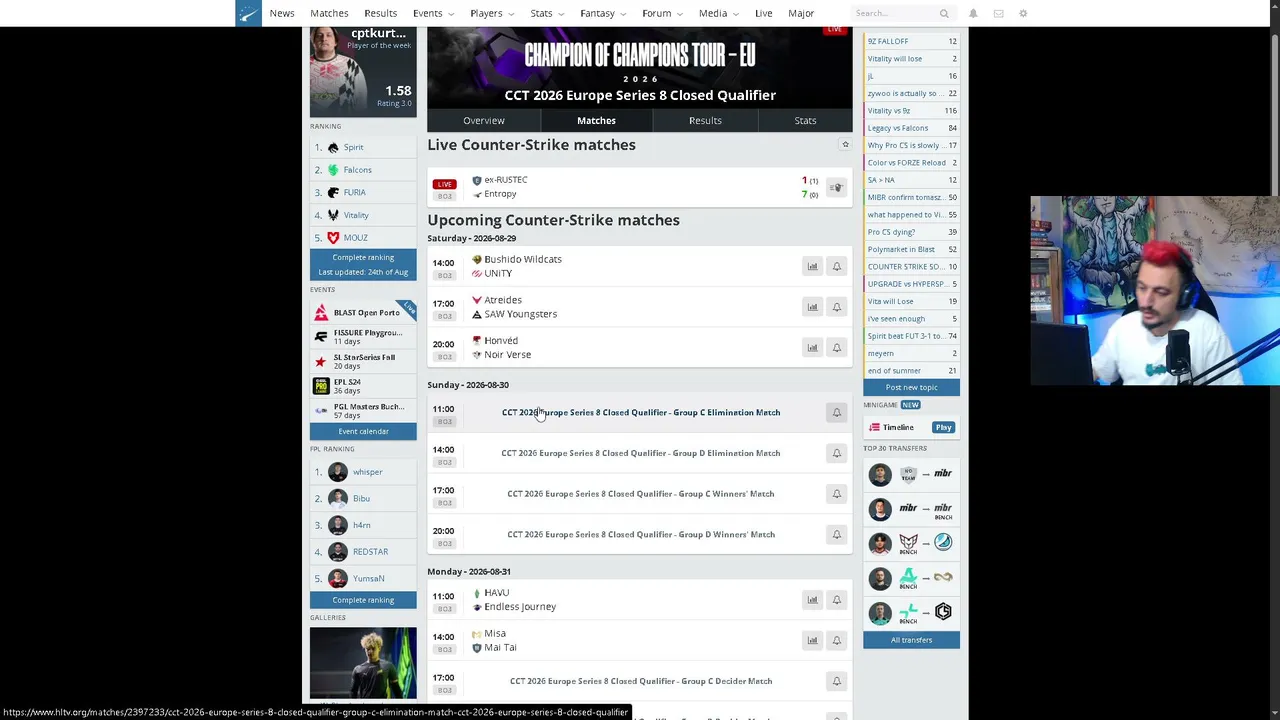This screenshot has height=720, width=1280.
Task: Open match stats for Honvéd vs Noir Verse
Action: pos(812,348)
